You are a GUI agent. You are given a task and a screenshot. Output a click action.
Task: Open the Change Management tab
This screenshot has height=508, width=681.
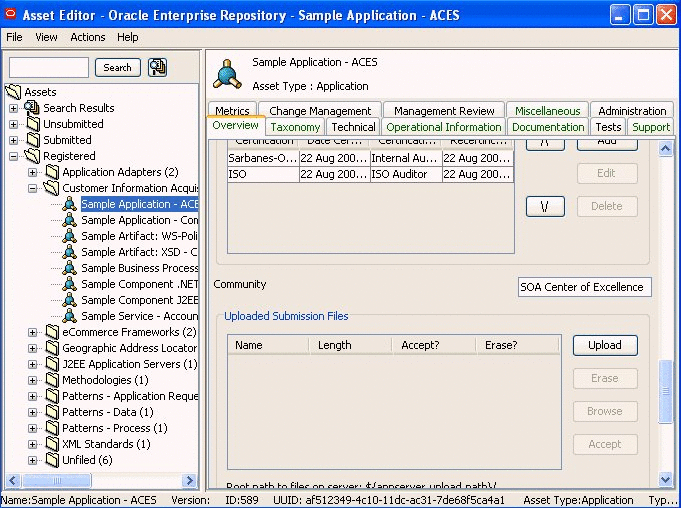pyautogui.click(x=320, y=111)
